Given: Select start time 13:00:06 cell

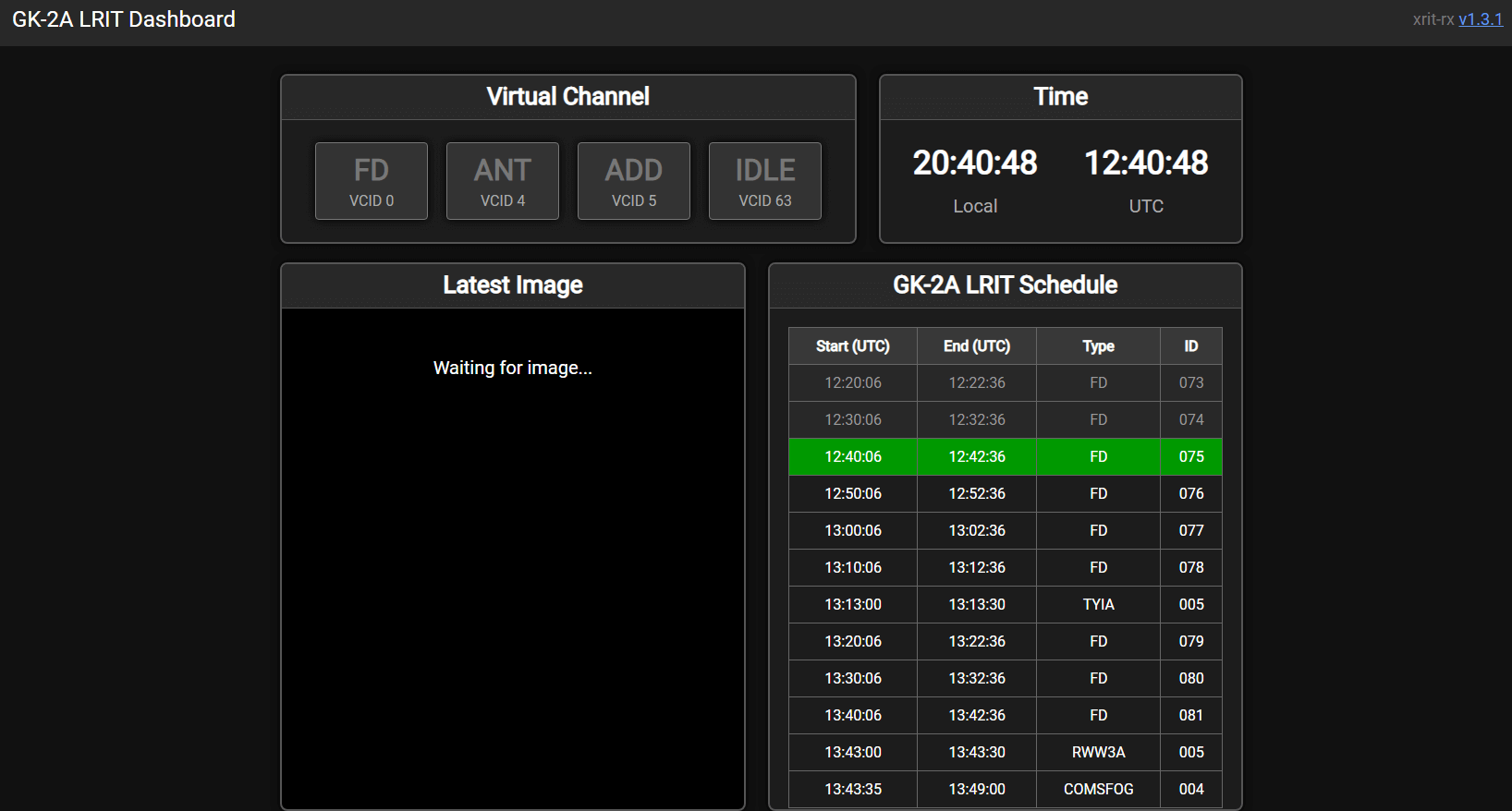Looking at the screenshot, I should [x=853, y=530].
